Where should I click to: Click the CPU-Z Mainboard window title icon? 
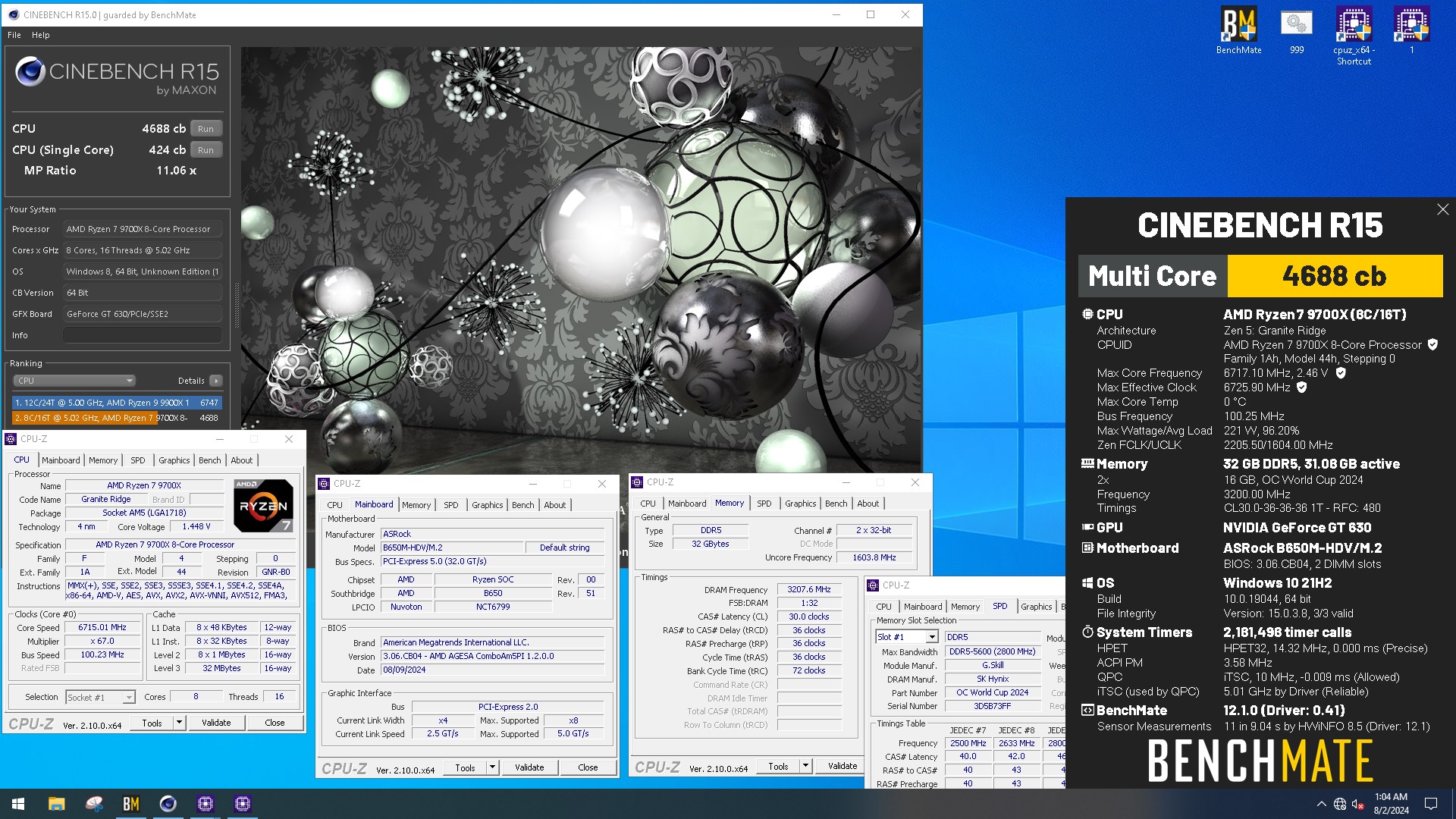point(325,484)
